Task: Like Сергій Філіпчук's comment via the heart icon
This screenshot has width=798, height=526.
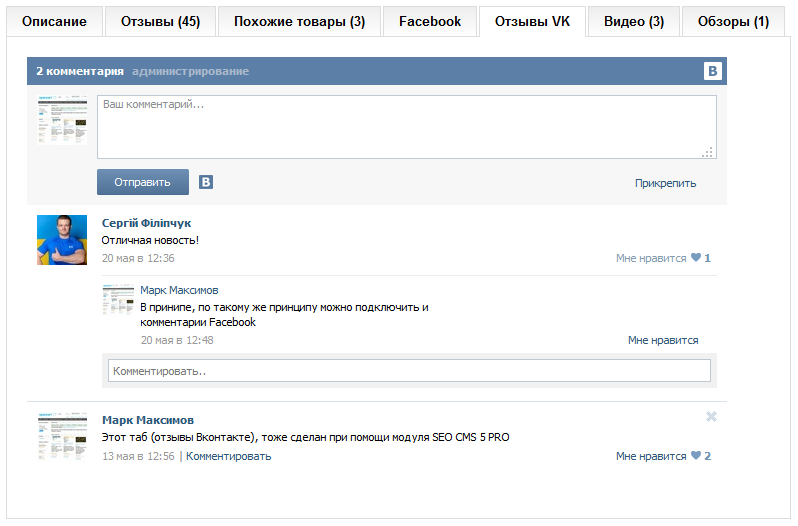Action: (x=696, y=257)
